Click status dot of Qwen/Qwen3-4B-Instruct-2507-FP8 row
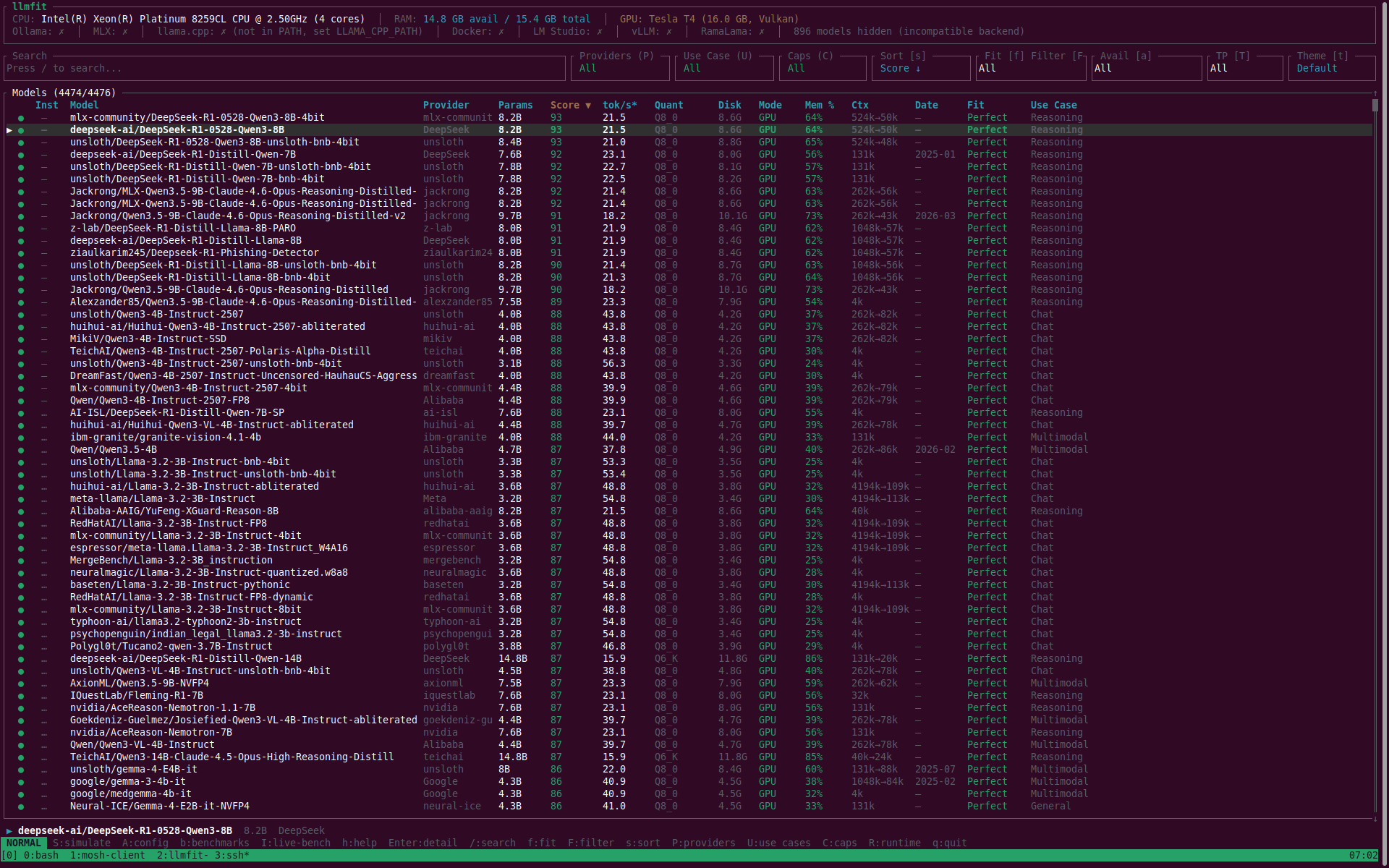This screenshot has width=1389, height=868. pos(21,401)
